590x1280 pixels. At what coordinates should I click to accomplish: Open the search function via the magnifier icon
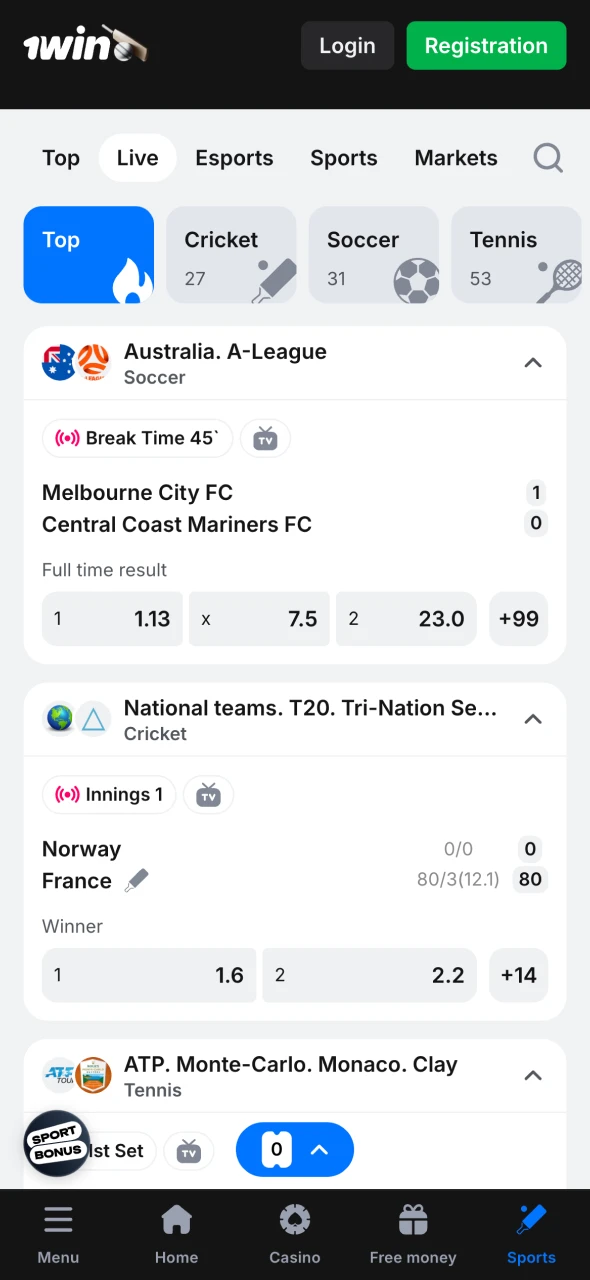pos(548,158)
